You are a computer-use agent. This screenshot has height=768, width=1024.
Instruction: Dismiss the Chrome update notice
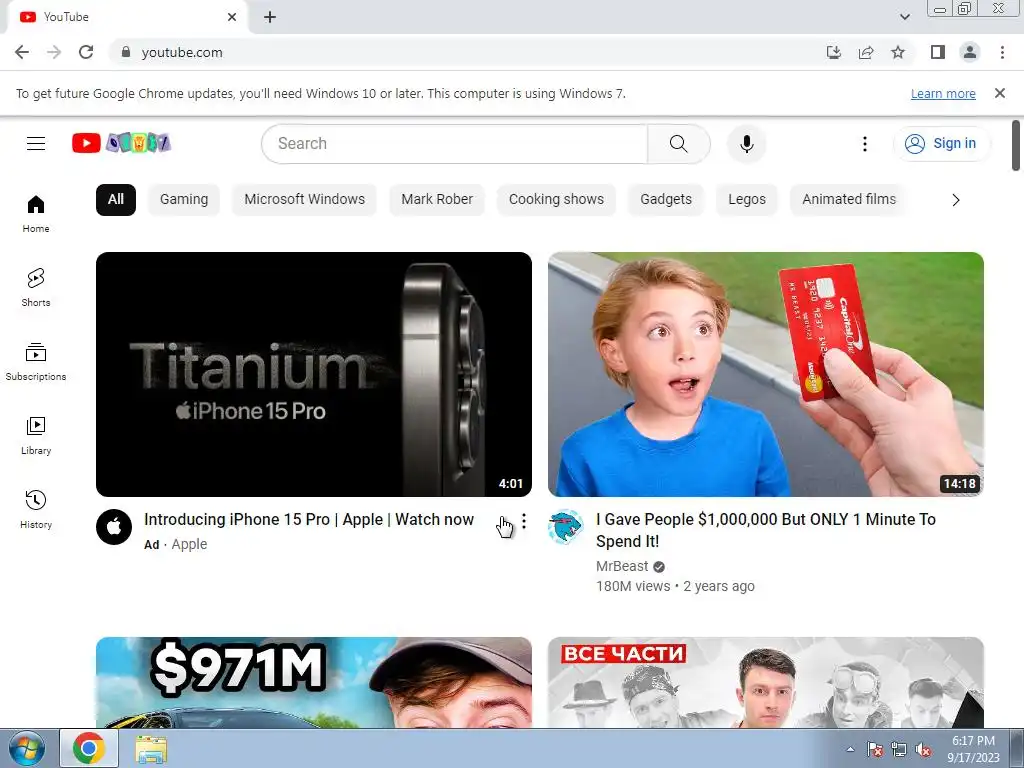(1000, 93)
